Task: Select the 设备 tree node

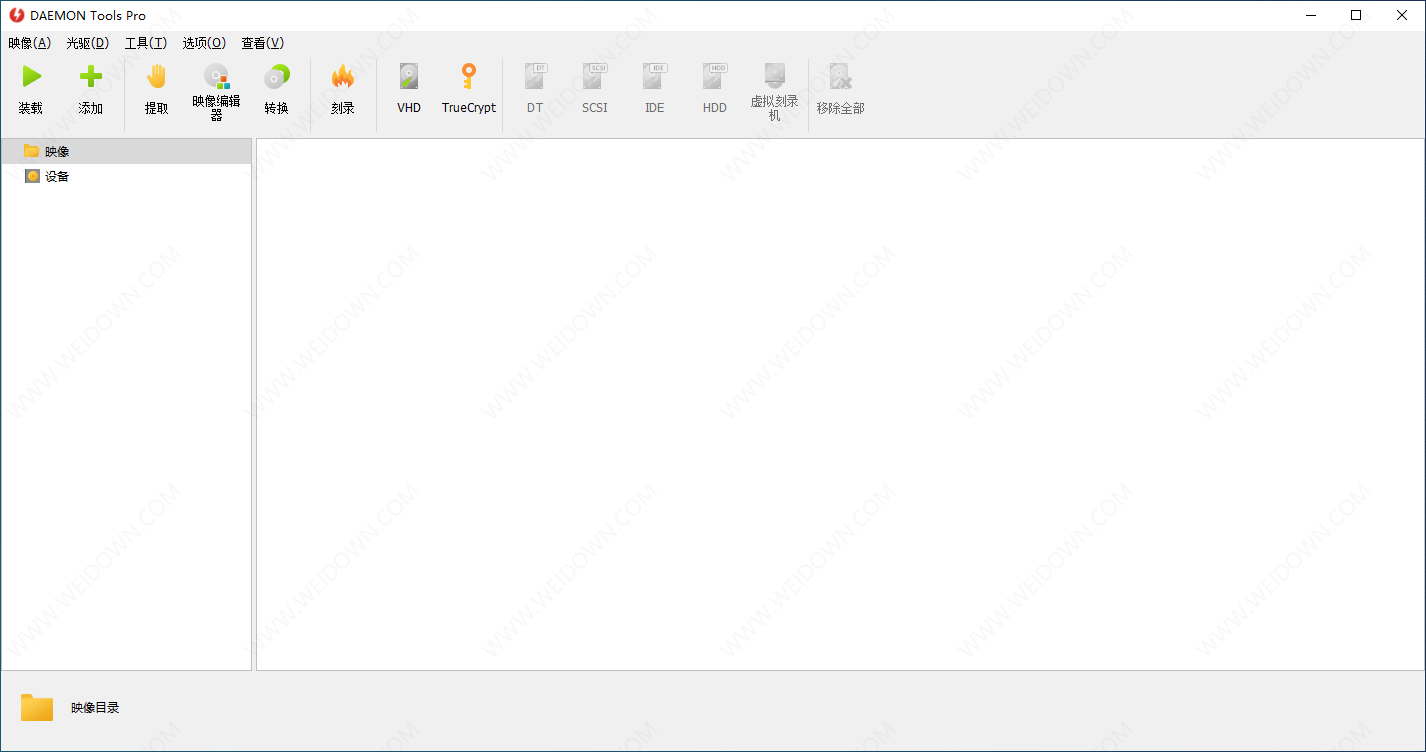Action: [x=126, y=176]
